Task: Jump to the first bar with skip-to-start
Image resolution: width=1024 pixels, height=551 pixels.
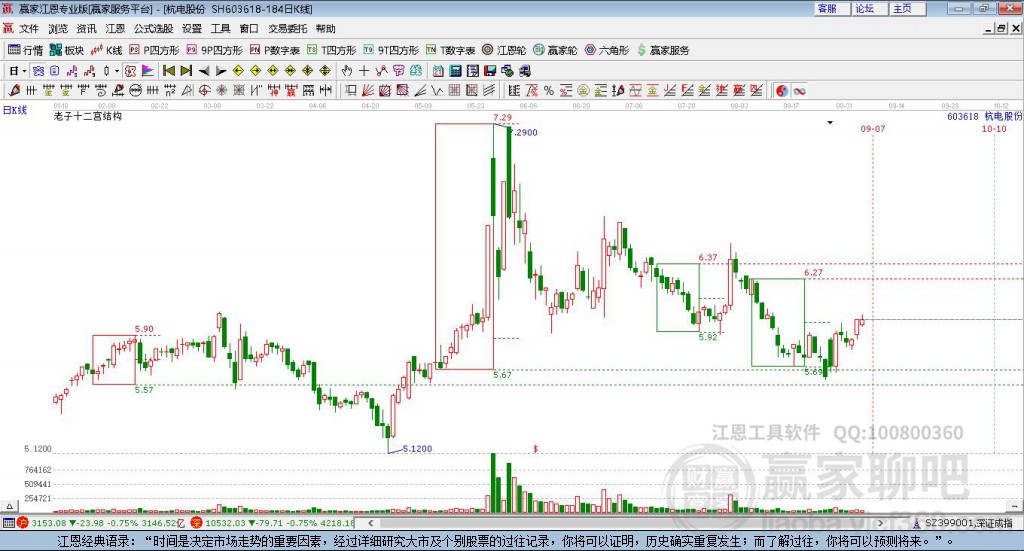Action: tap(168, 71)
